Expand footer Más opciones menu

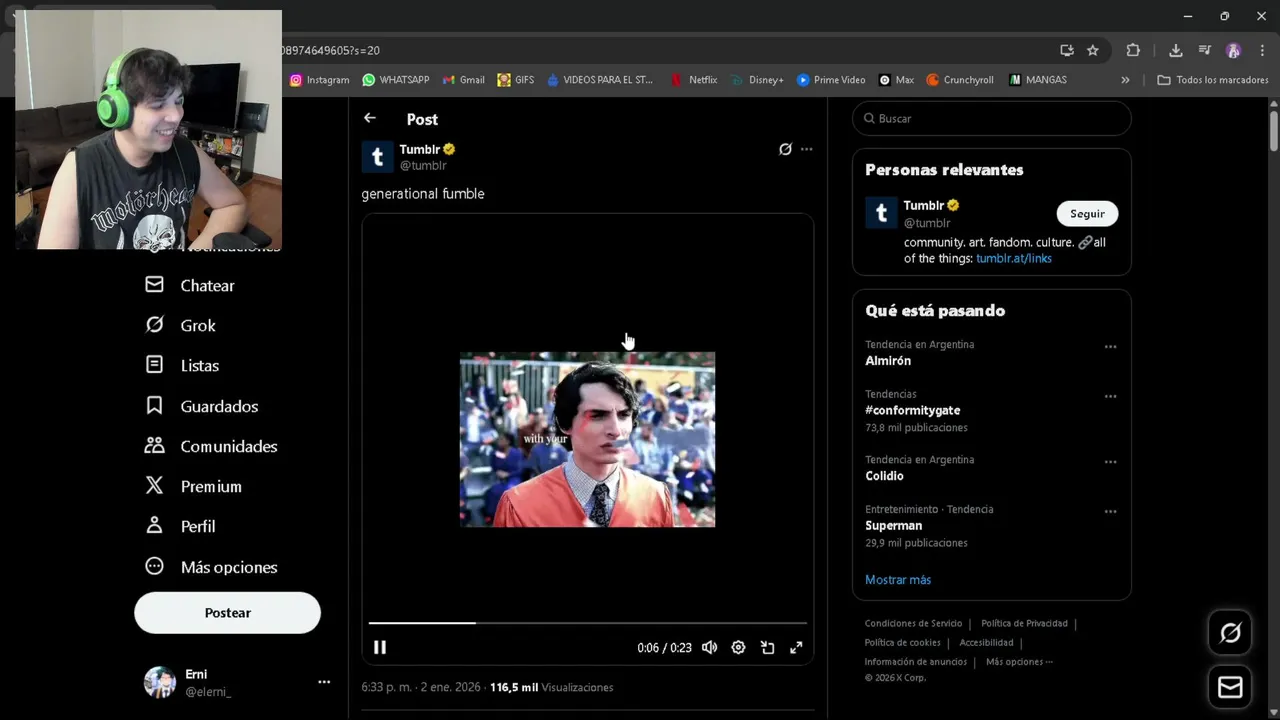pos(1019,662)
